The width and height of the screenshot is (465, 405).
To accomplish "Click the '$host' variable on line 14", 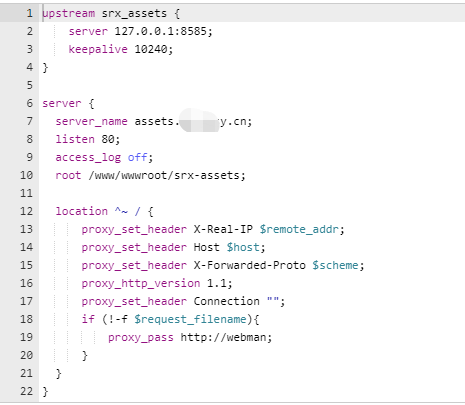I will 243,247.
